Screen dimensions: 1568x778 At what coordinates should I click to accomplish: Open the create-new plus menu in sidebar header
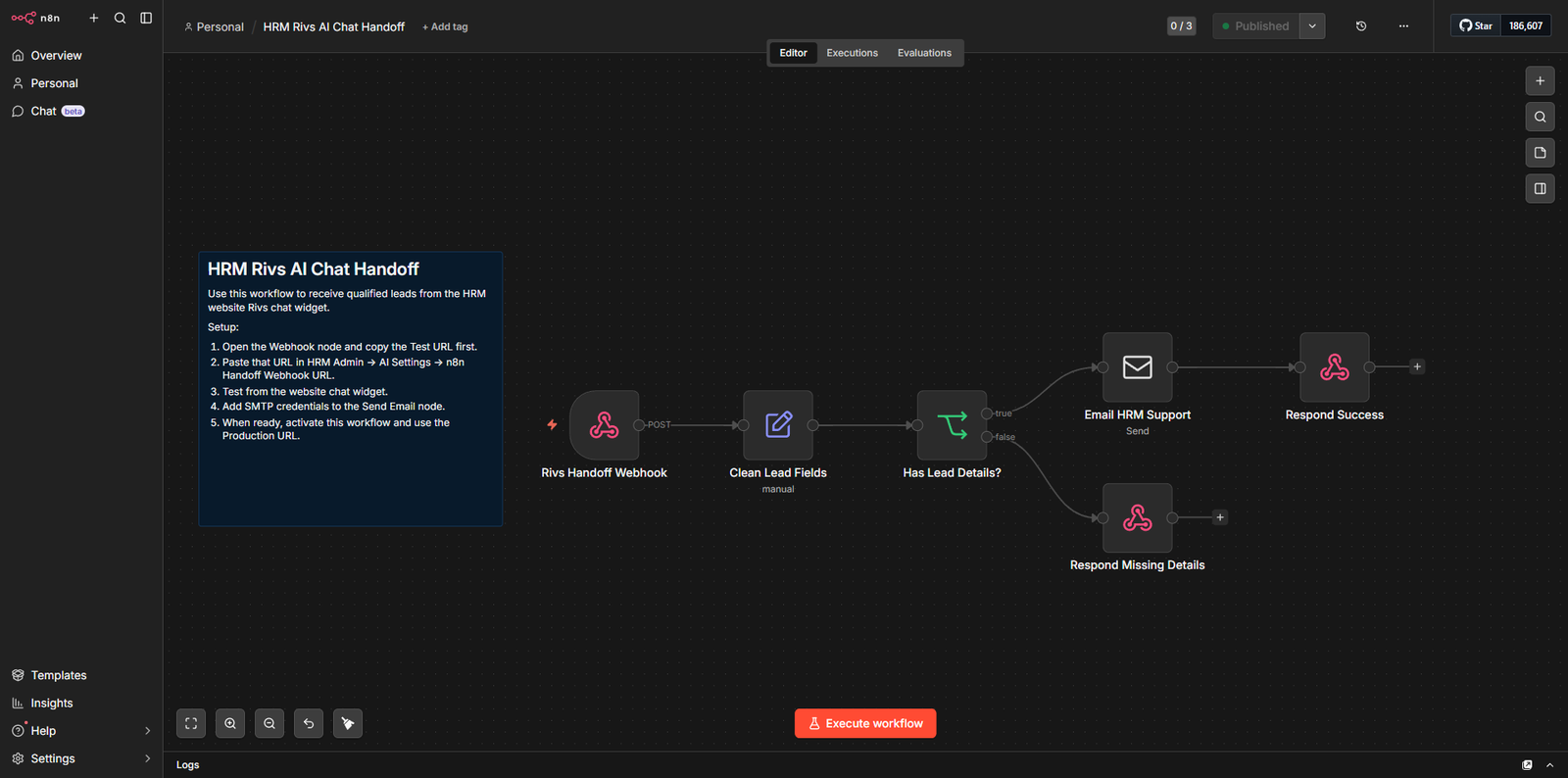pyautogui.click(x=94, y=18)
